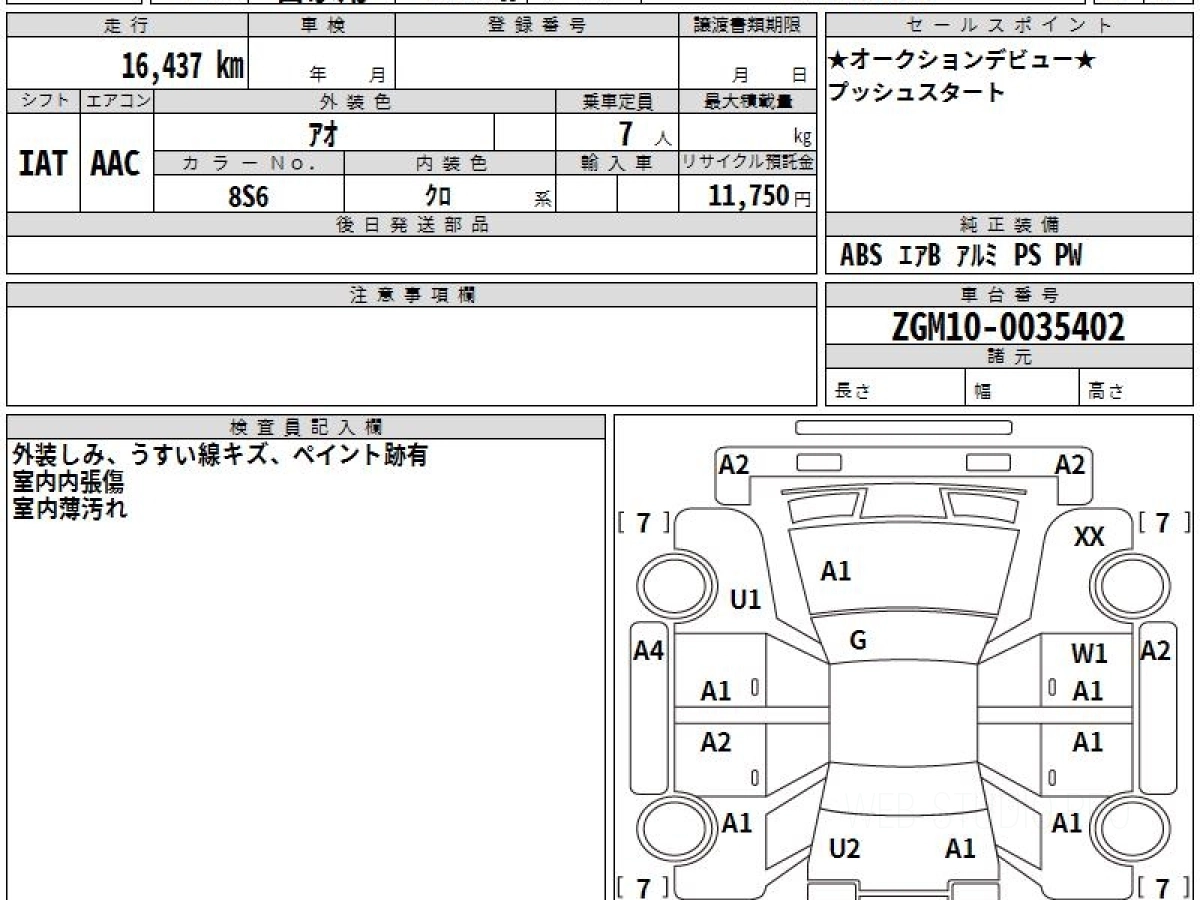Click the 最大積載量 header
The image size is (1200, 900).
(747, 101)
